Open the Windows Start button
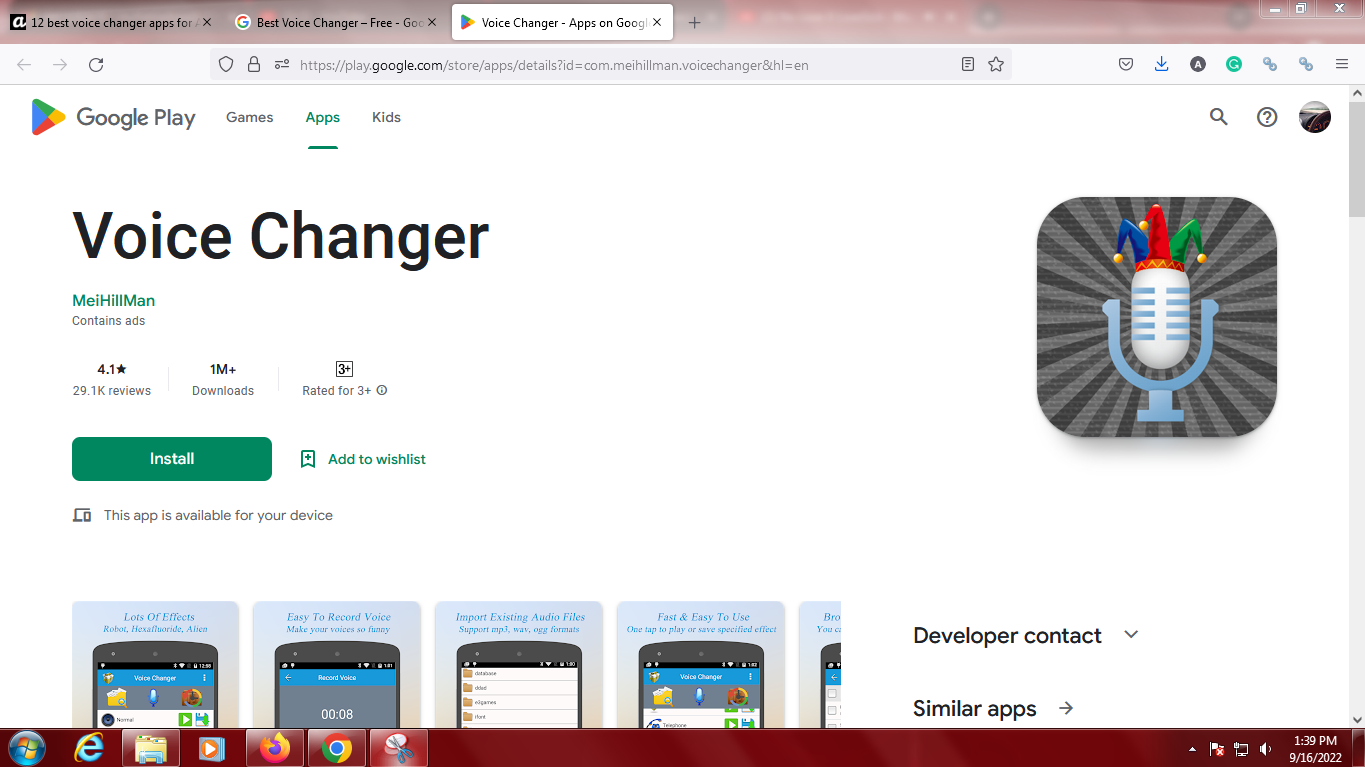 click(x=27, y=748)
